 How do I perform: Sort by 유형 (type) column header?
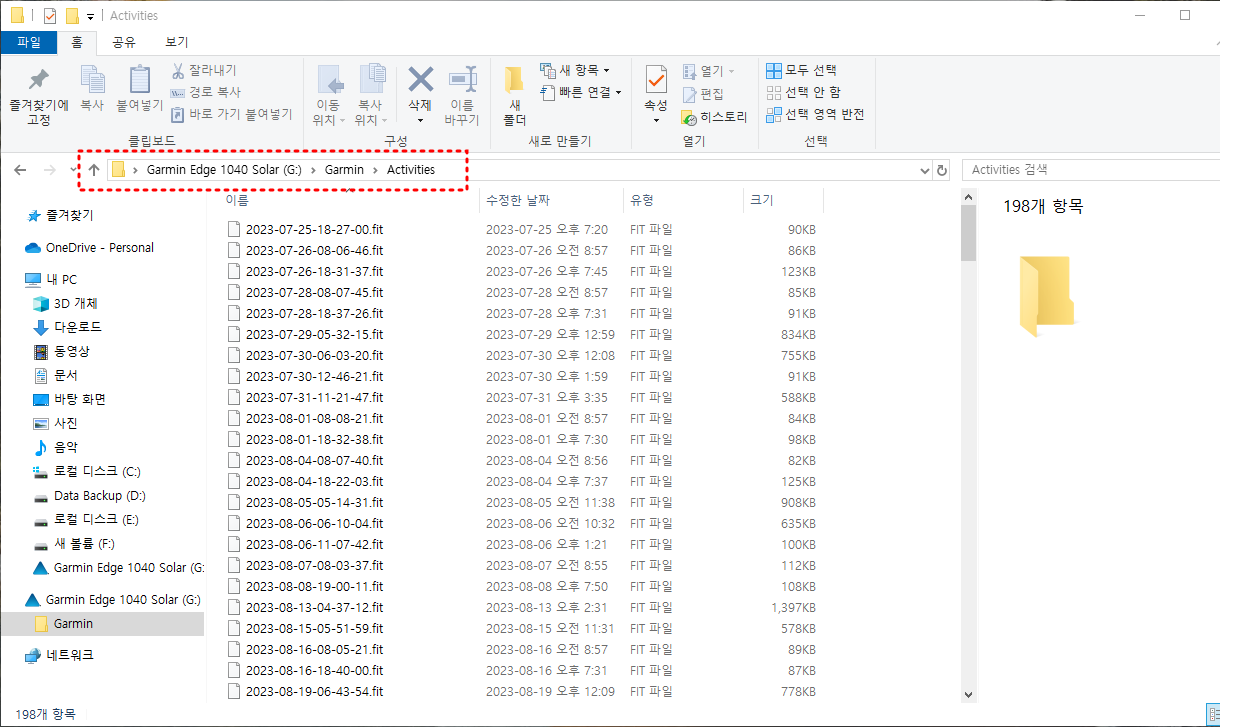click(641, 201)
